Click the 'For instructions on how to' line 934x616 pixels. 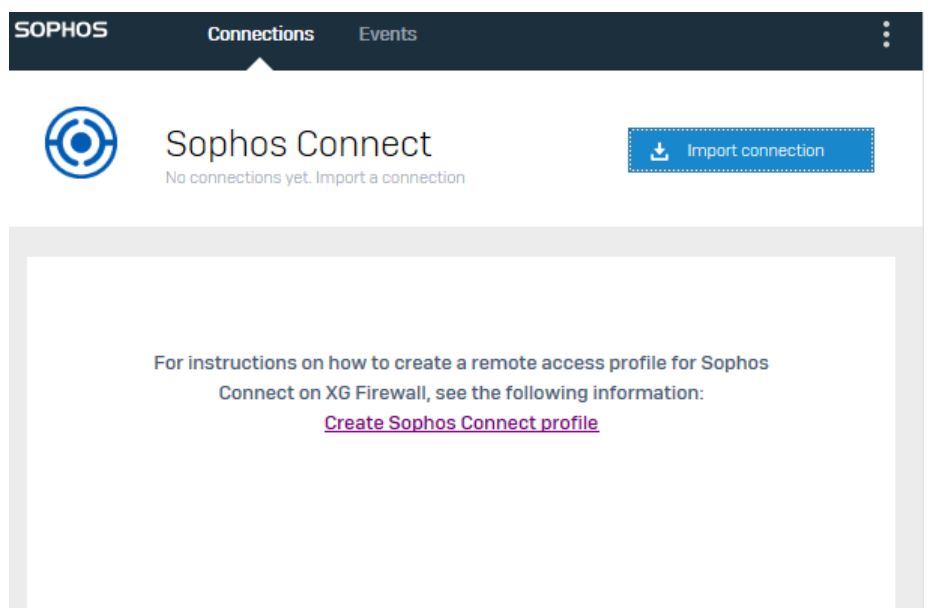pyautogui.click(x=461, y=362)
